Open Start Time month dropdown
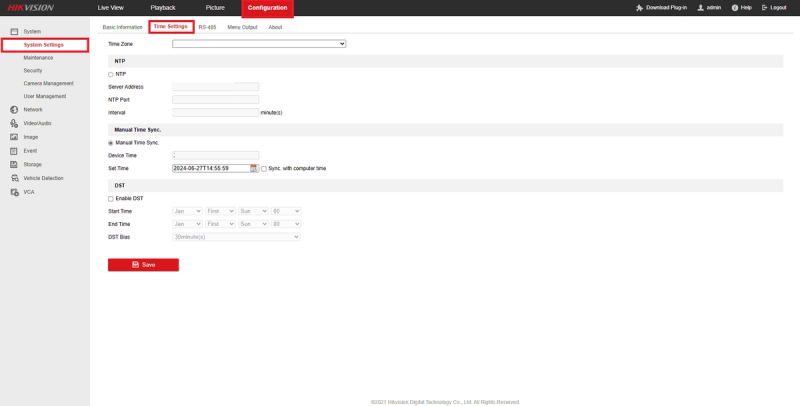Screen dimensions: 800x406 [x=187, y=211]
